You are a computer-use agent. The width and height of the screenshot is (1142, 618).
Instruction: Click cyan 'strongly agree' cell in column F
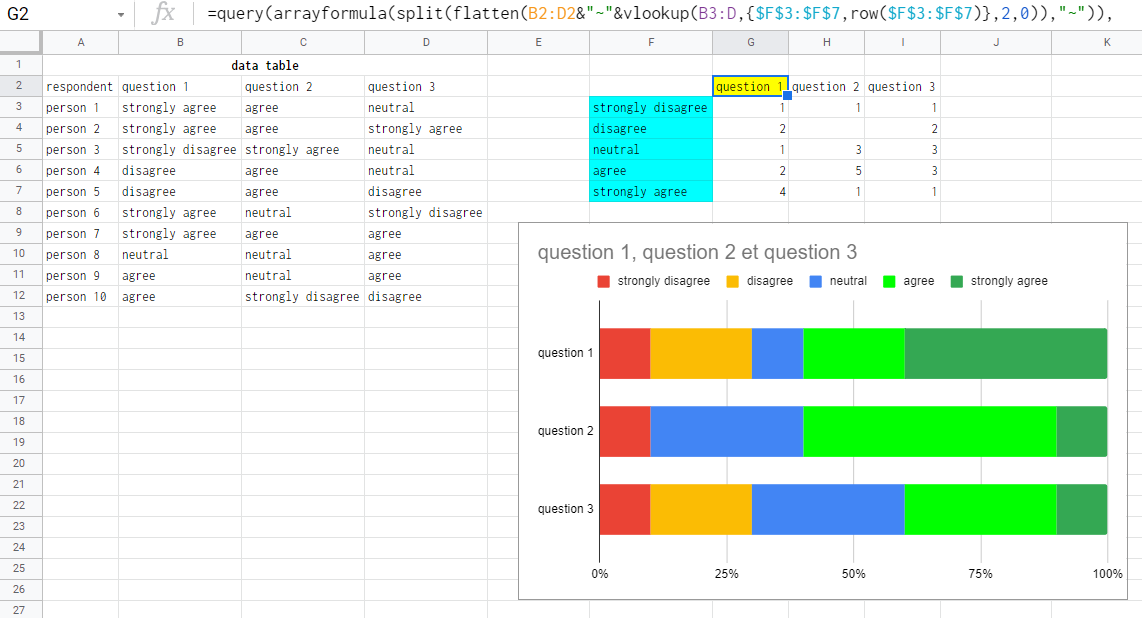[x=651, y=192]
